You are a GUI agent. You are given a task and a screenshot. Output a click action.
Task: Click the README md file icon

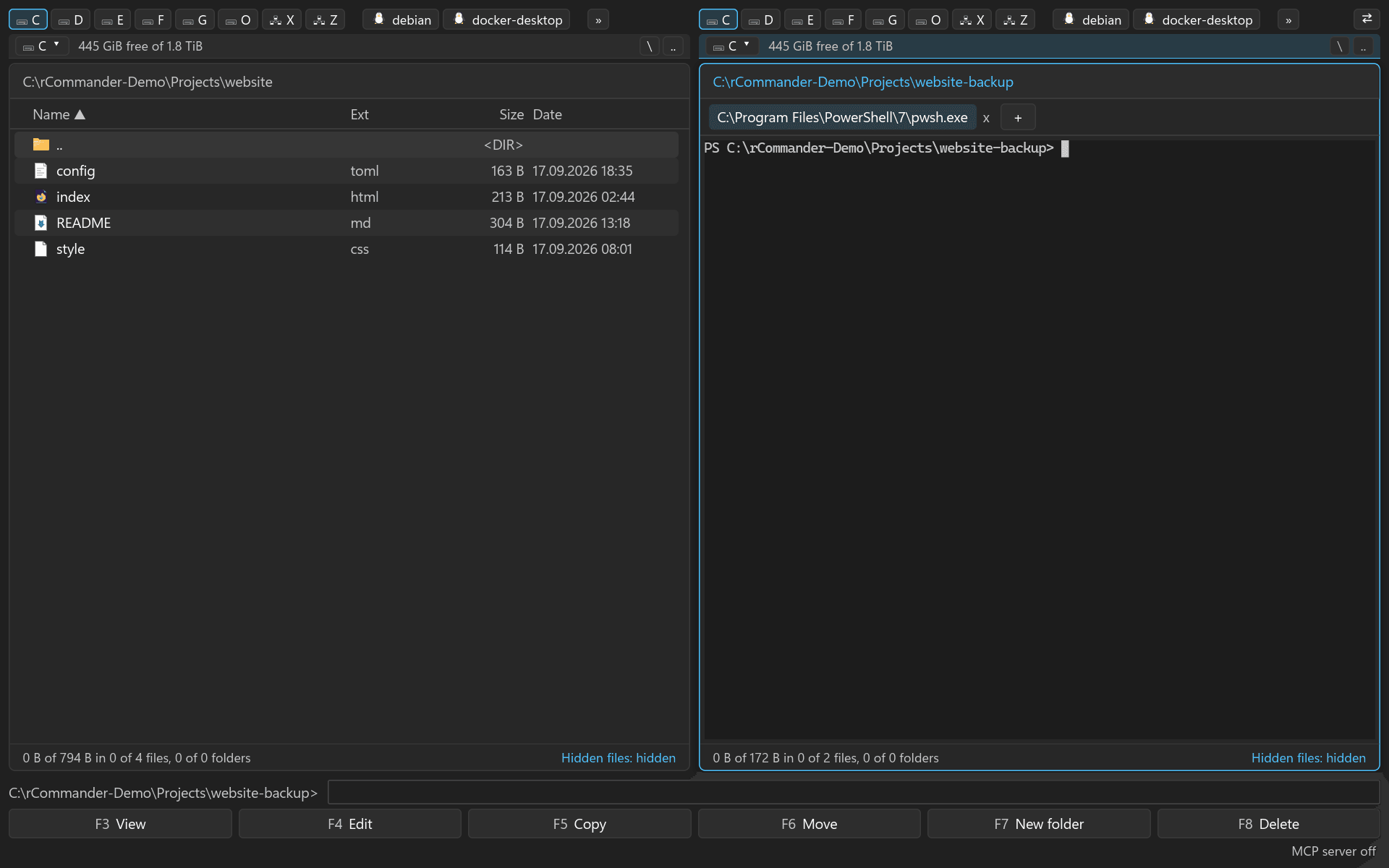tap(41, 223)
